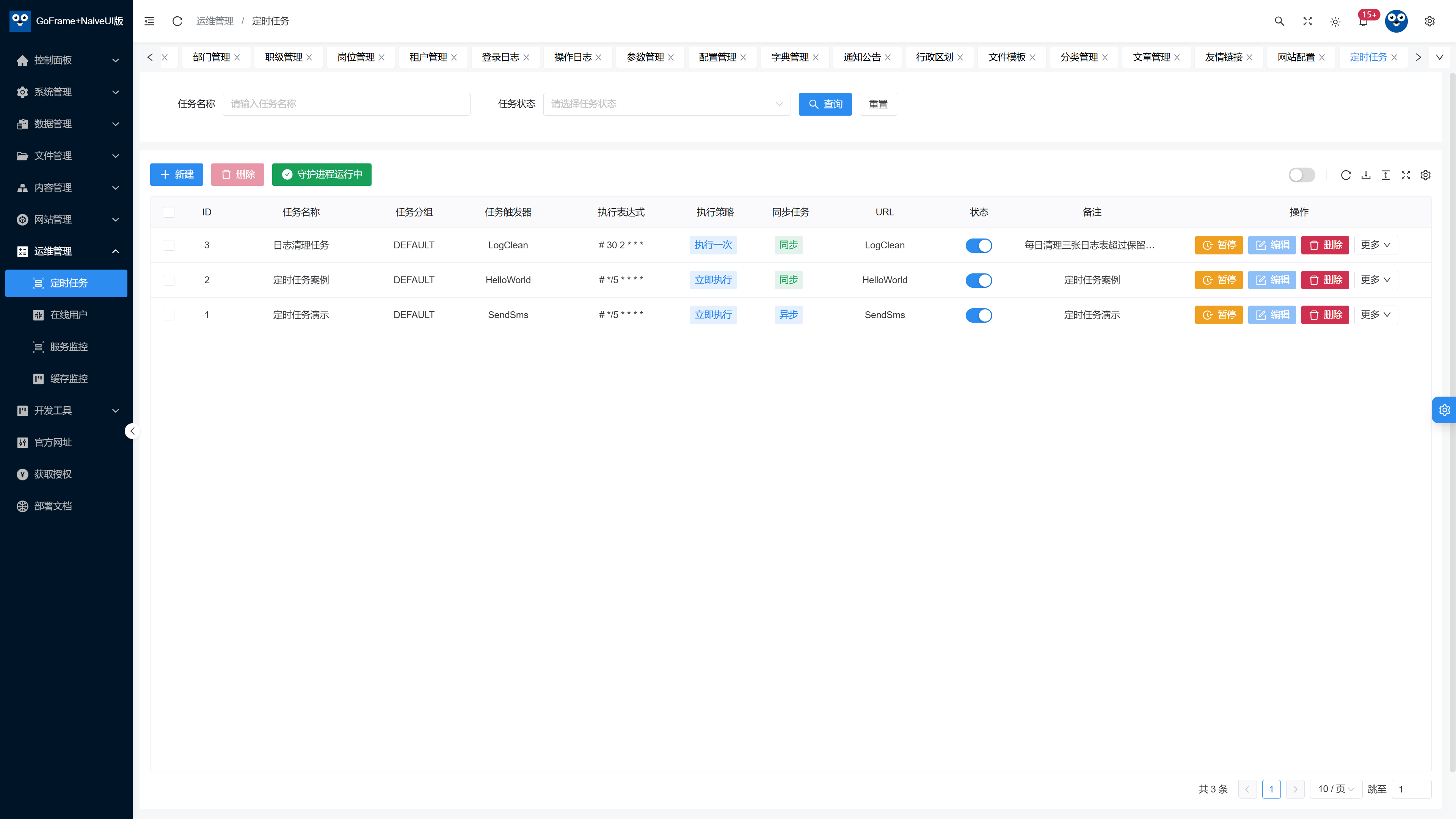This screenshot has width=1456, height=819.
Task: Open 在线用户 in the sidebar
Action: (67, 315)
